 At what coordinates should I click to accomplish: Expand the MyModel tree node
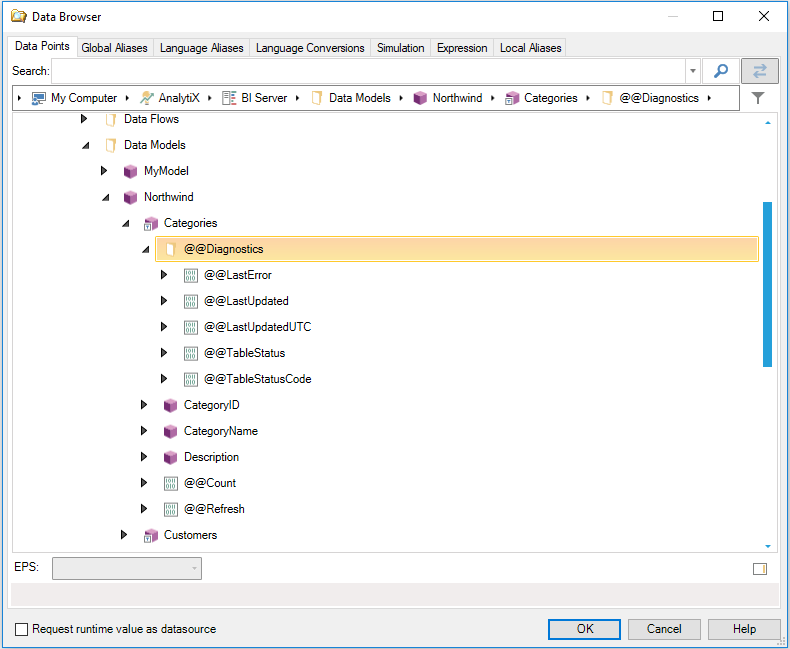point(105,171)
